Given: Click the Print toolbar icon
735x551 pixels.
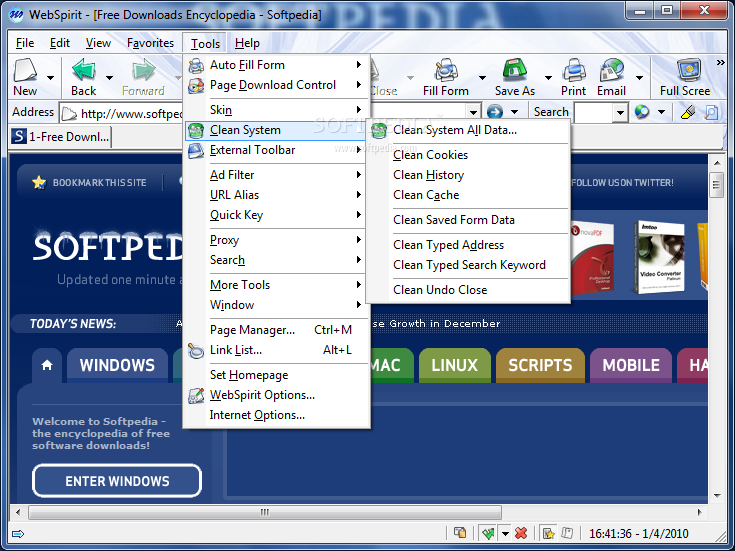Looking at the screenshot, I should click(574, 70).
